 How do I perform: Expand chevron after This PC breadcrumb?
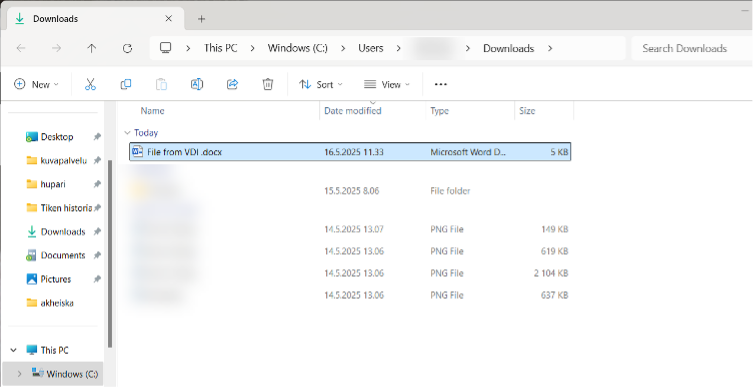point(253,48)
